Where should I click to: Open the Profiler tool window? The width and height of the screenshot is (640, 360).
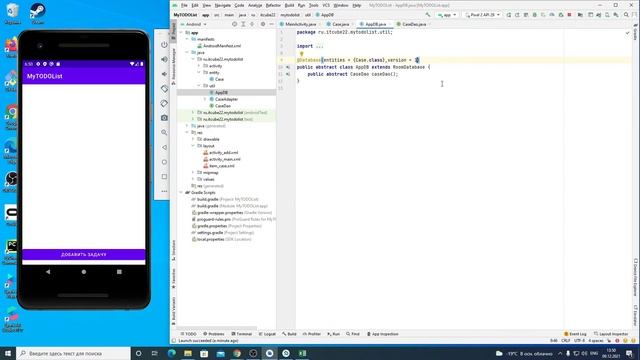coord(312,334)
